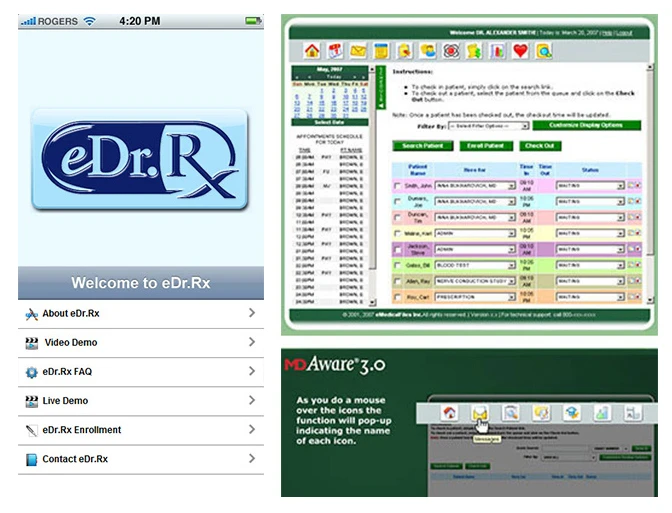
Task: Open About eDr.Rx menu item
Action: 141,314
